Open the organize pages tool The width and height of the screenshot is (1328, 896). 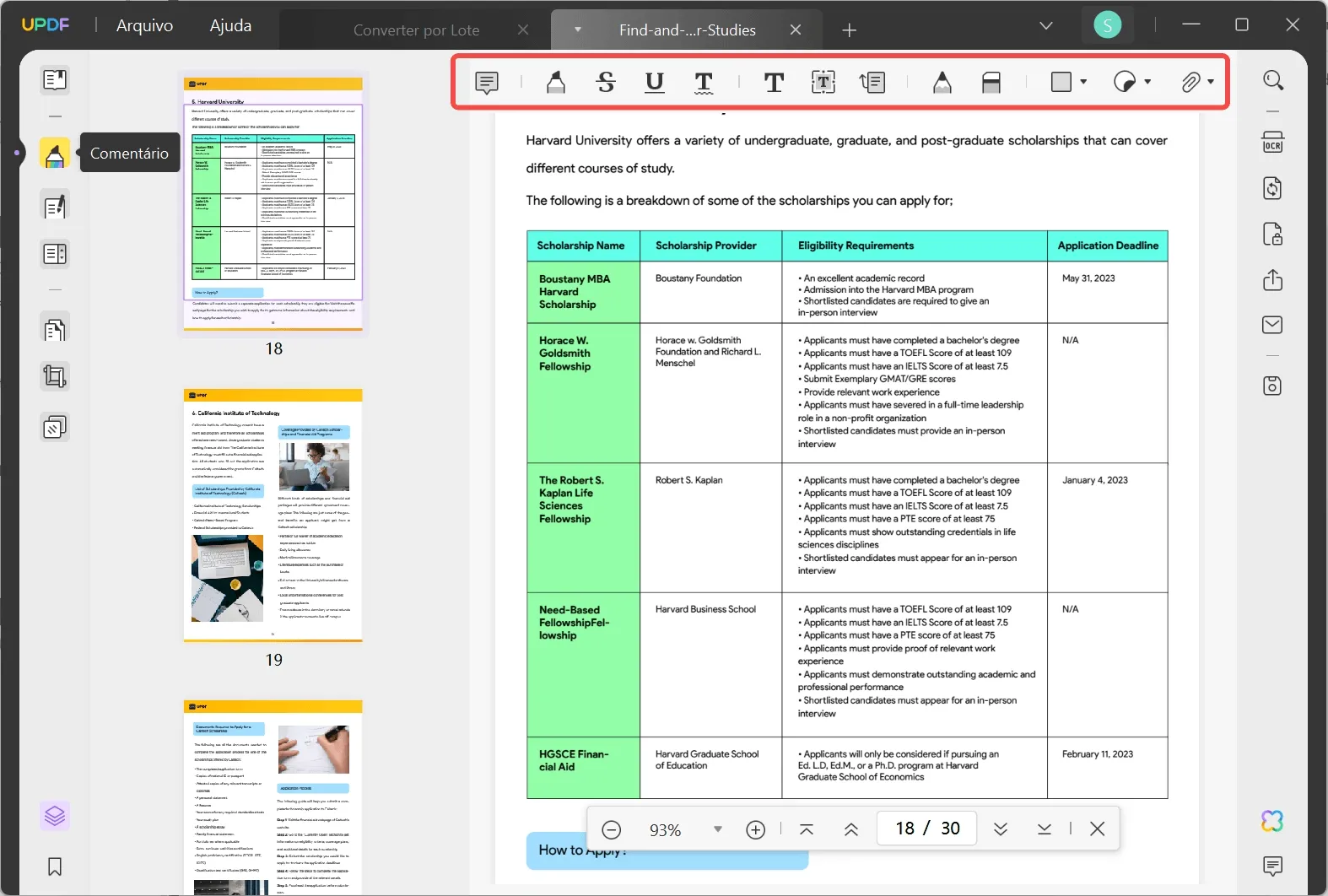click(55, 329)
